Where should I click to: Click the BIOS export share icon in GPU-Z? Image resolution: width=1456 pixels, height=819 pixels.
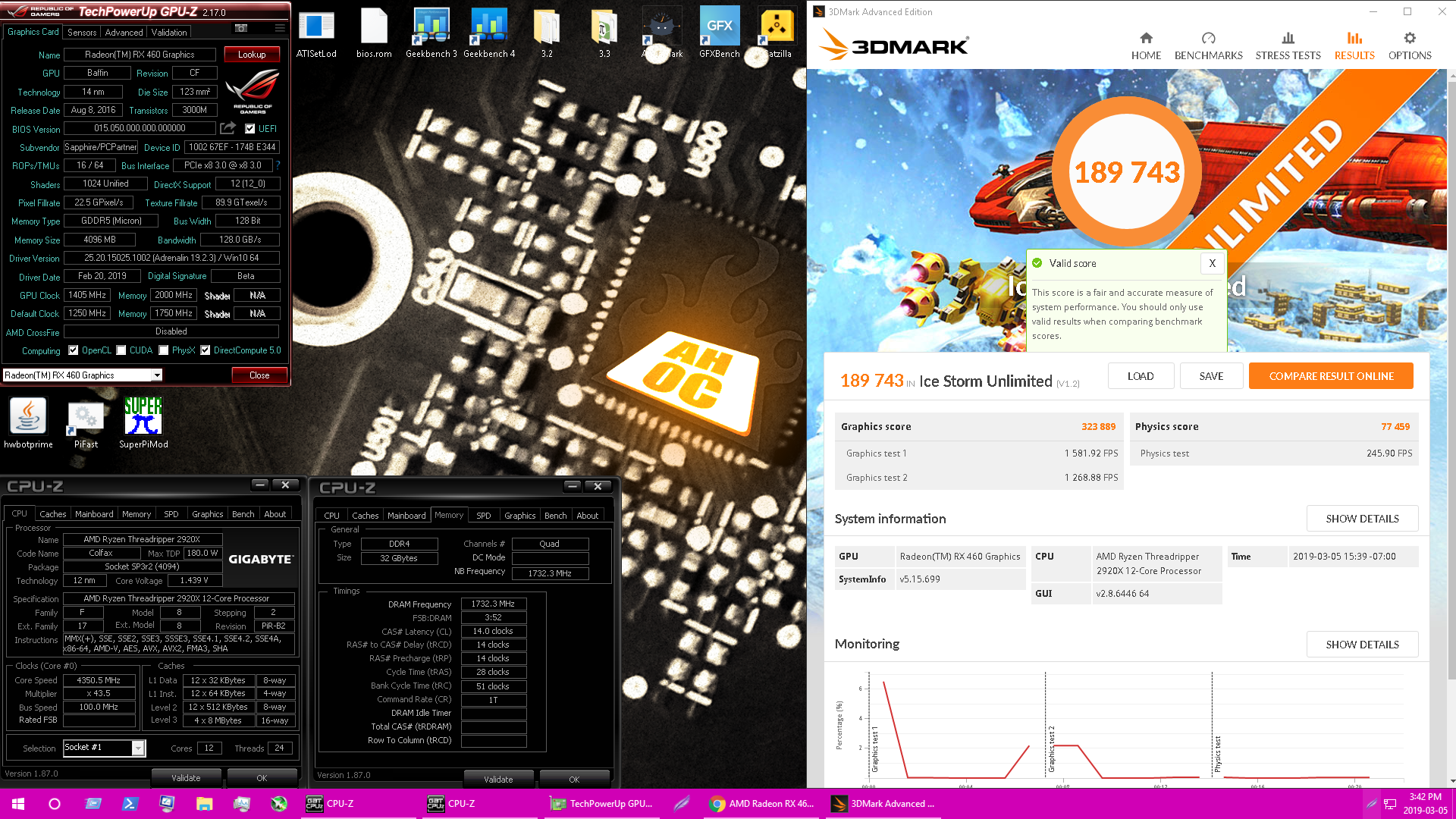click(x=227, y=128)
